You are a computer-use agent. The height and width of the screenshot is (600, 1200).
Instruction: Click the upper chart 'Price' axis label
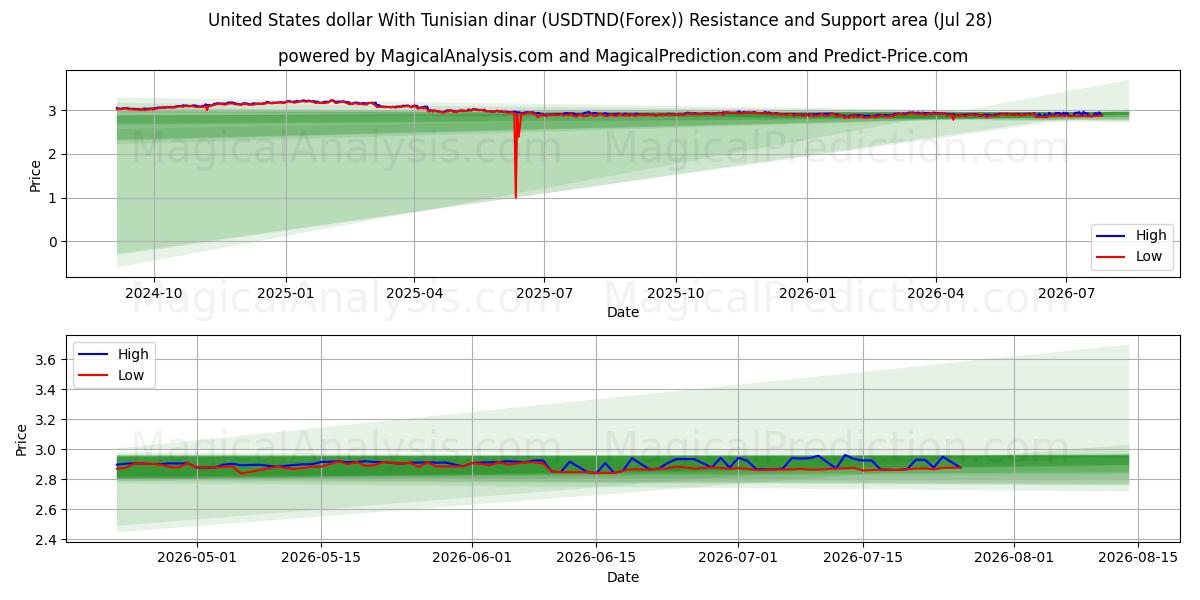point(36,175)
